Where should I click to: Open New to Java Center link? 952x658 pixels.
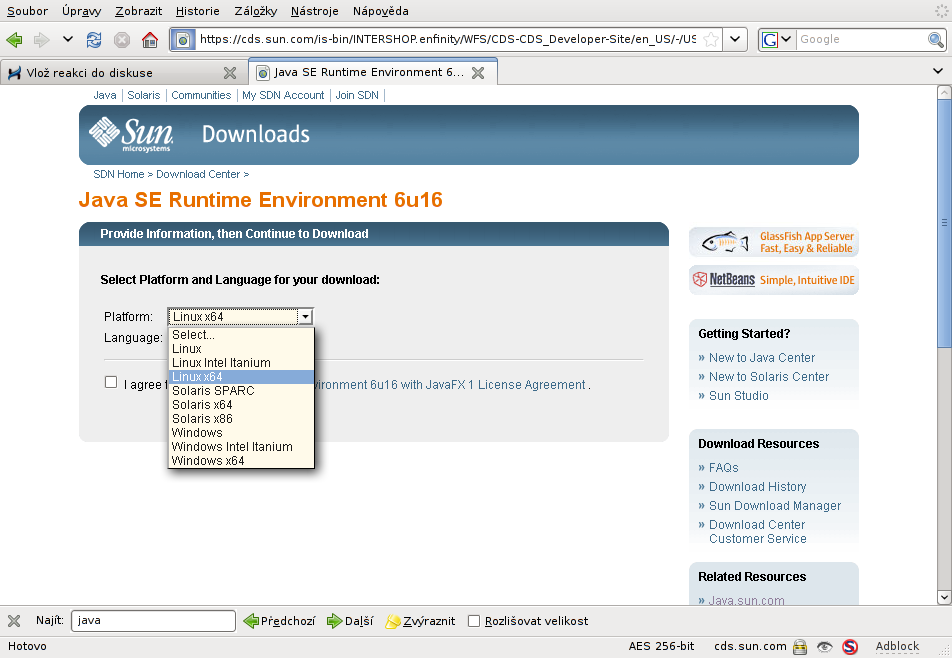[761, 358]
